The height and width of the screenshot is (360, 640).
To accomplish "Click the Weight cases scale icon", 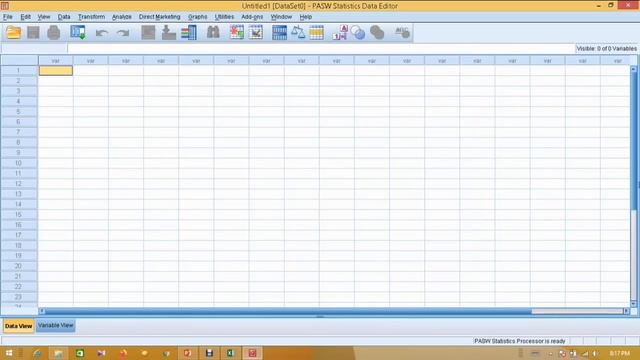I will pyautogui.click(x=298, y=33).
